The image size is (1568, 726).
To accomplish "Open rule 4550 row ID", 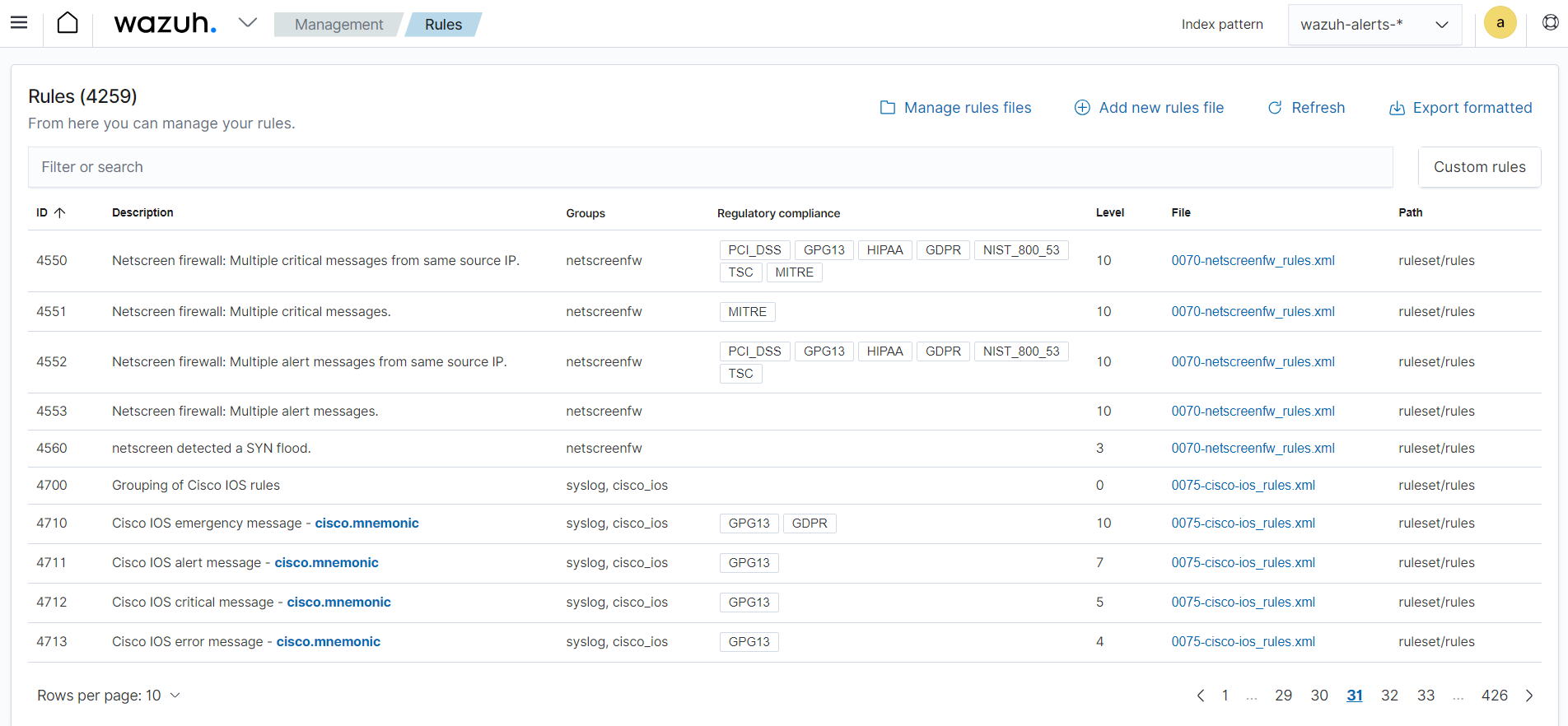I will click(x=52, y=261).
